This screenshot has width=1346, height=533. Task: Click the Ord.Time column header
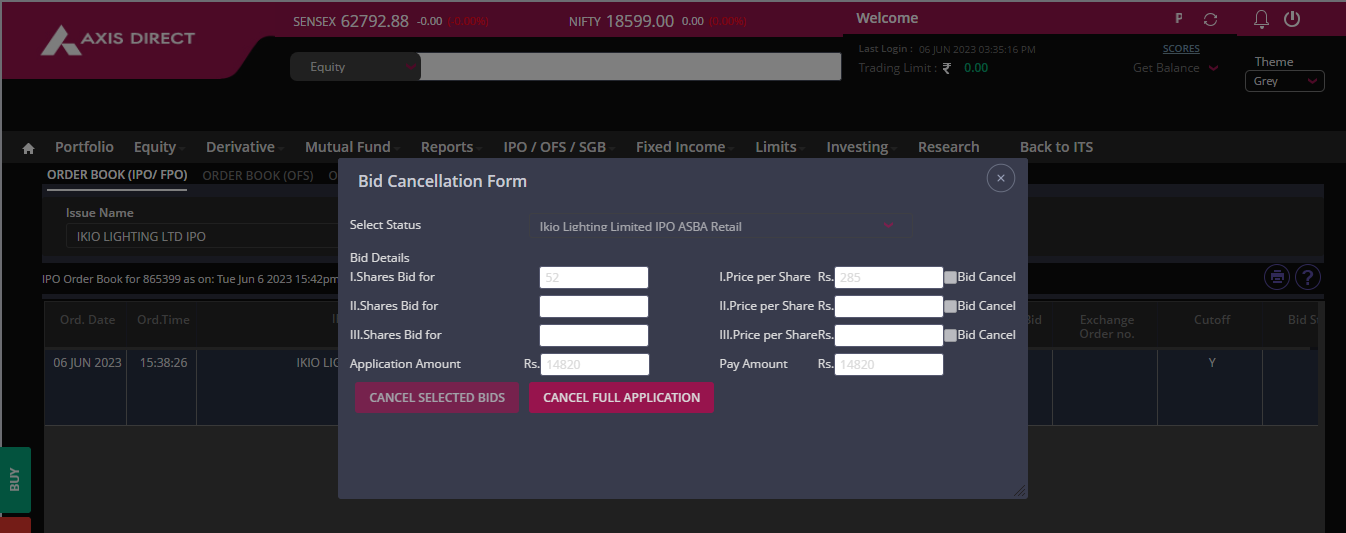coord(163,320)
